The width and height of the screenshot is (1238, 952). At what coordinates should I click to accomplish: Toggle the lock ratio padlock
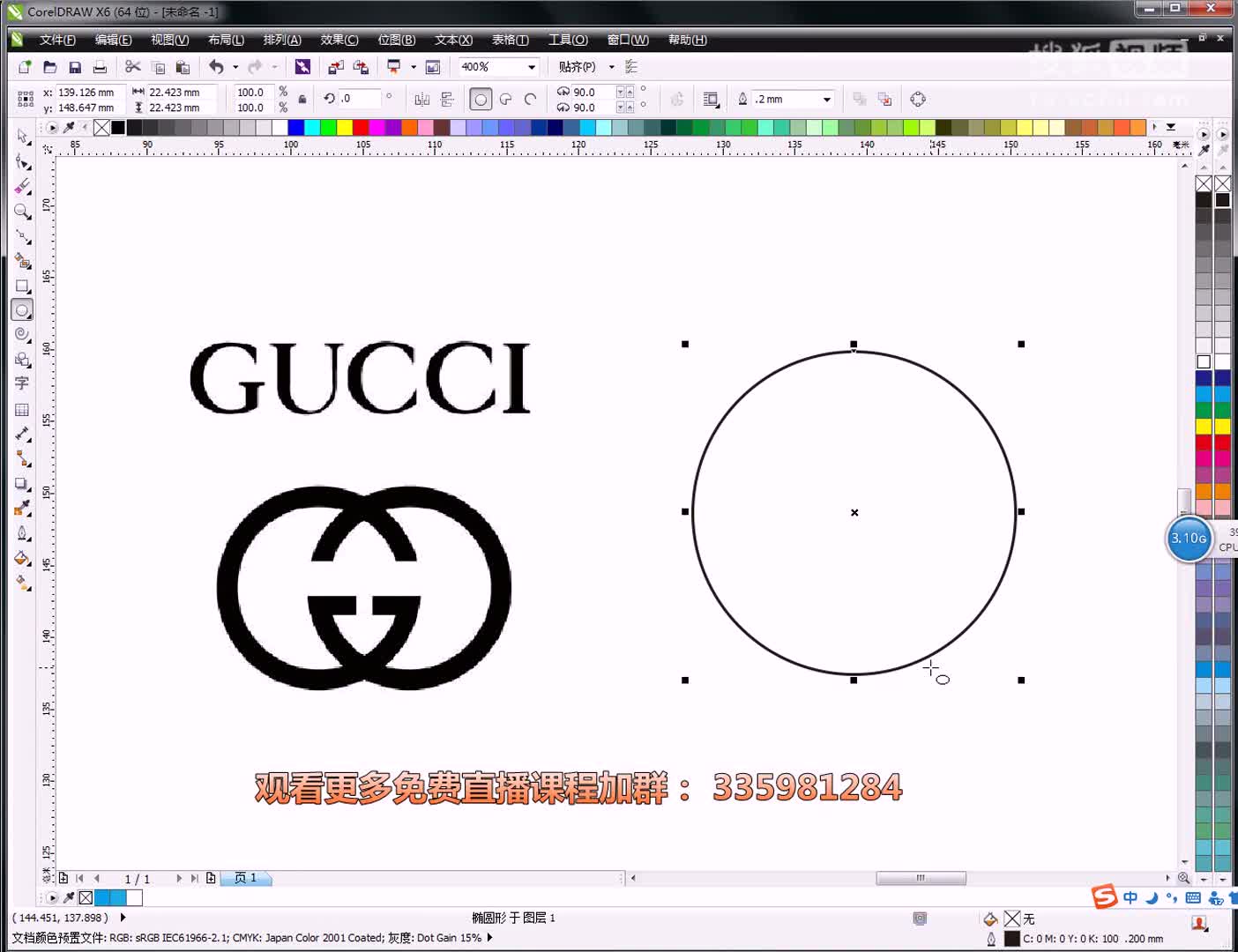(x=302, y=100)
